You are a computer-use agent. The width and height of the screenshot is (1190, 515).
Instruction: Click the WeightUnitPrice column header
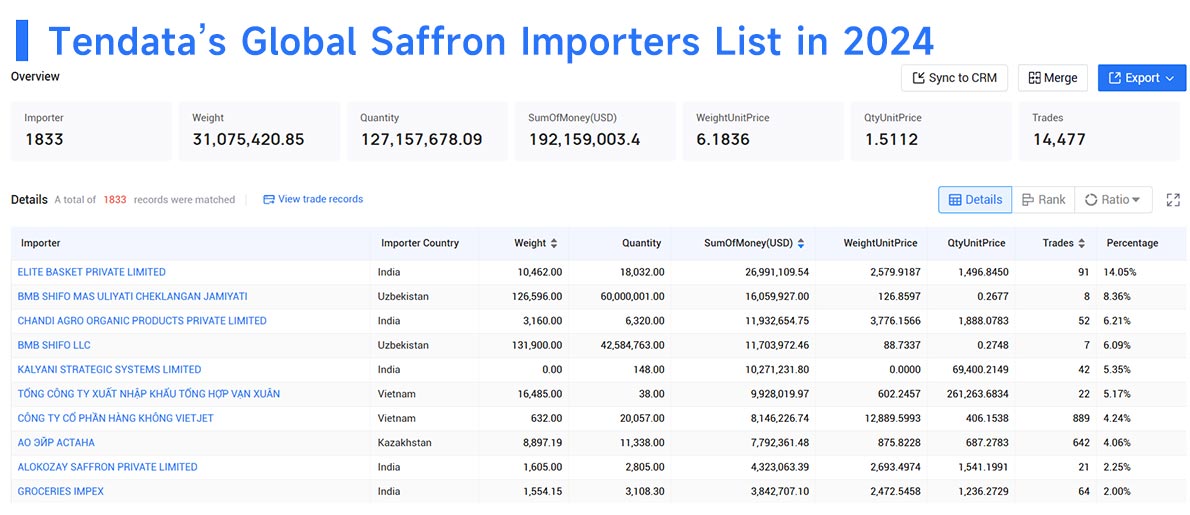coord(880,243)
